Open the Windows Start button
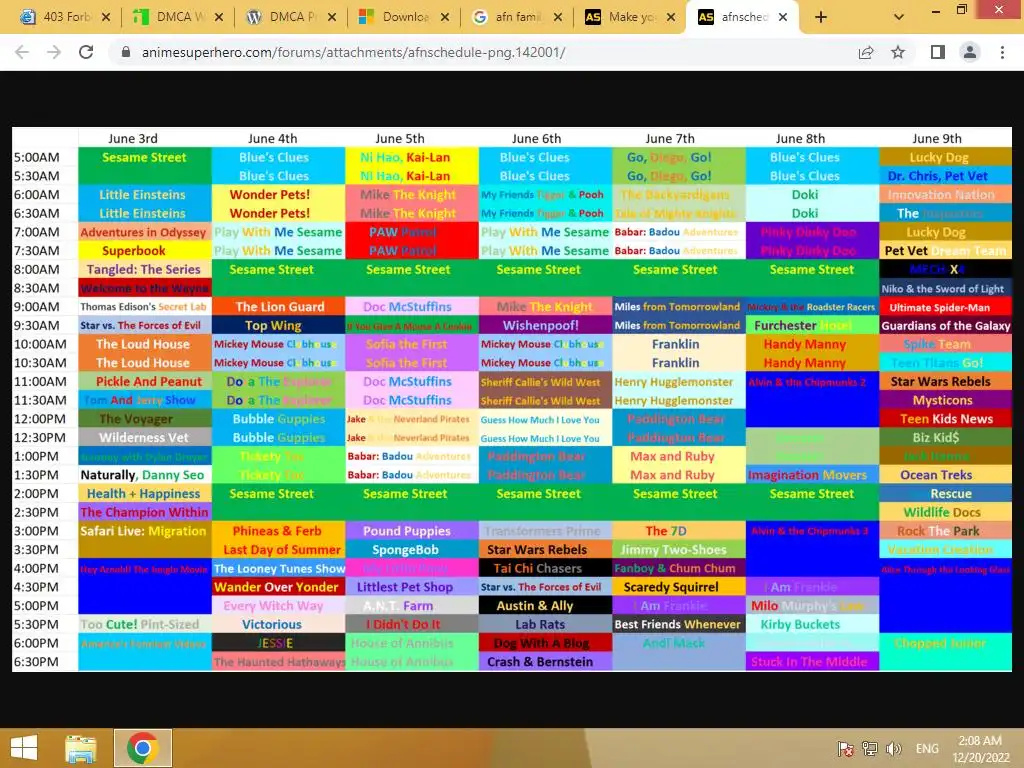Screen dimensions: 1024x768 click(24, 748)
